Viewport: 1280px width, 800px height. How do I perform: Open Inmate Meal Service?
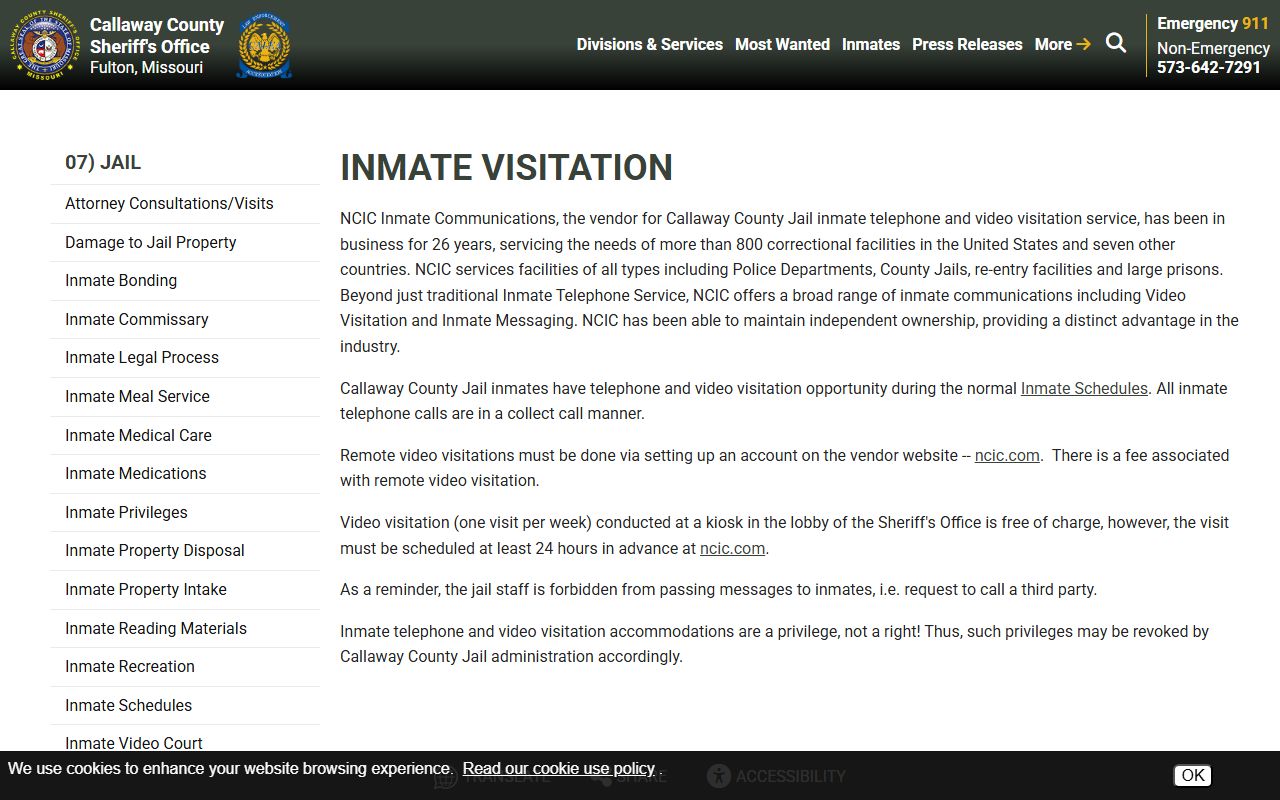coord(185,396)
